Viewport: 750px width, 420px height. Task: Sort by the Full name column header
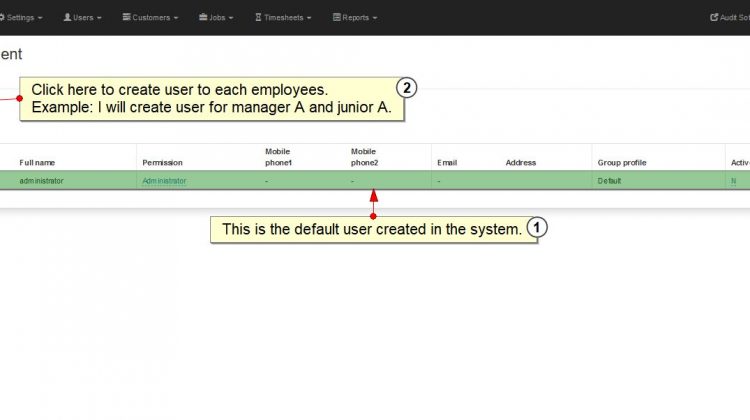(x=37, y=163)
